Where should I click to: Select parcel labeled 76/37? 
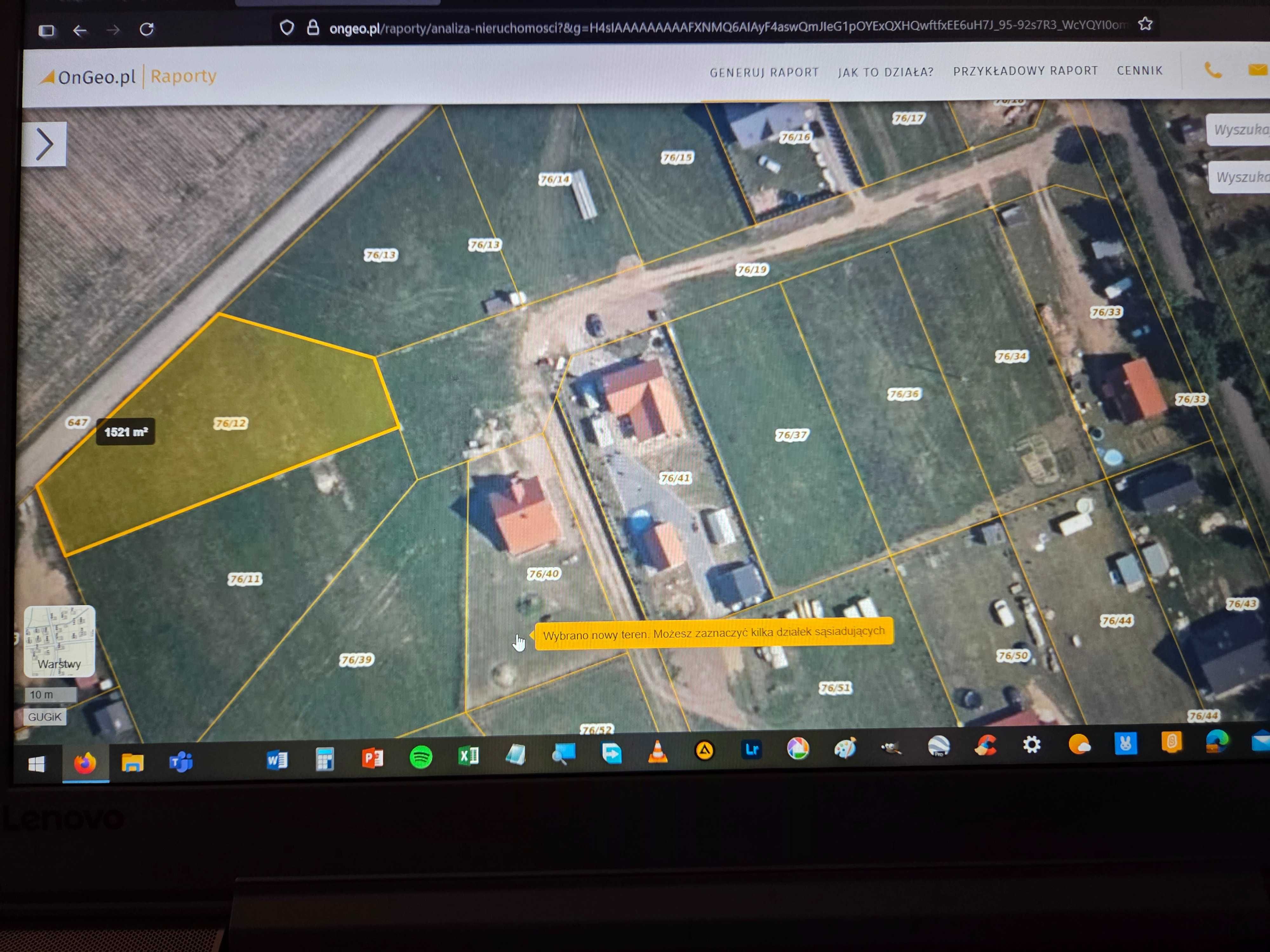point(792,435)
